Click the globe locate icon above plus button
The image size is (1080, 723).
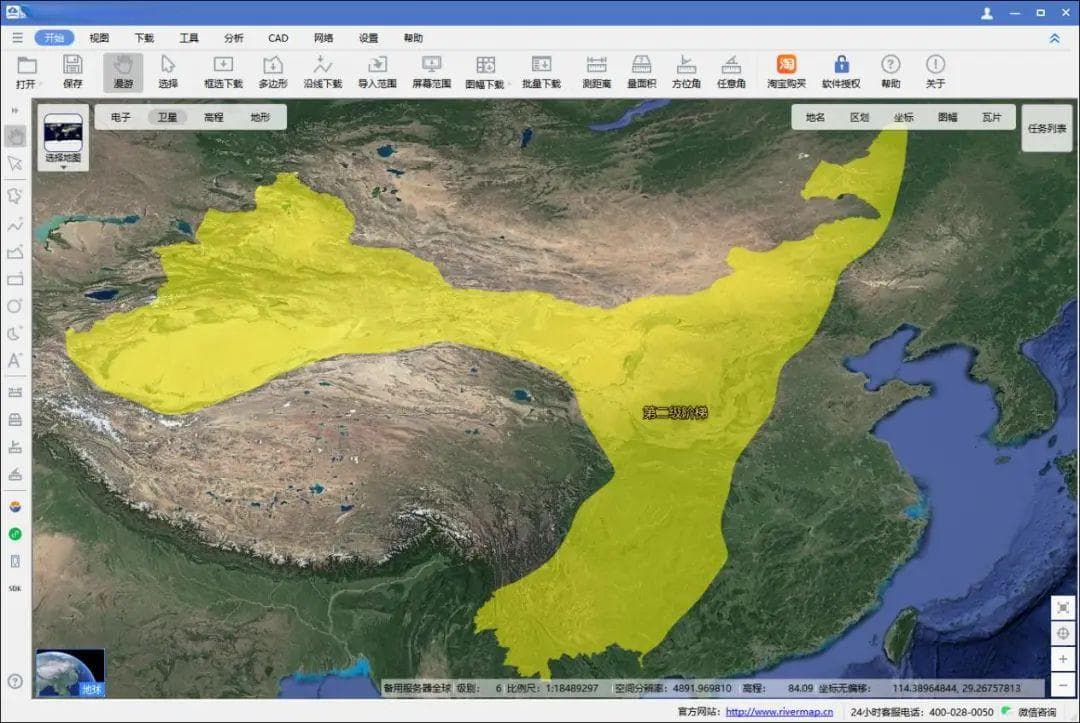click(x=1063, y=633)
